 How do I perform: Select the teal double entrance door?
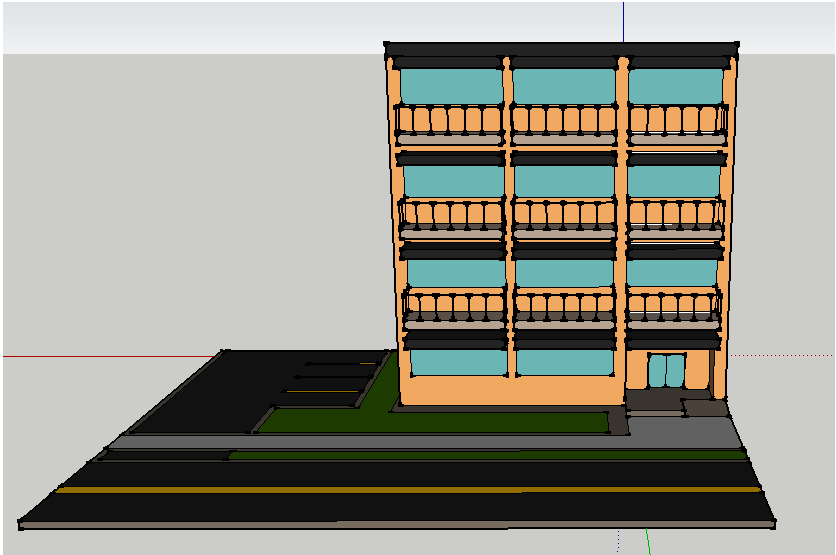(x=666, y=371)
